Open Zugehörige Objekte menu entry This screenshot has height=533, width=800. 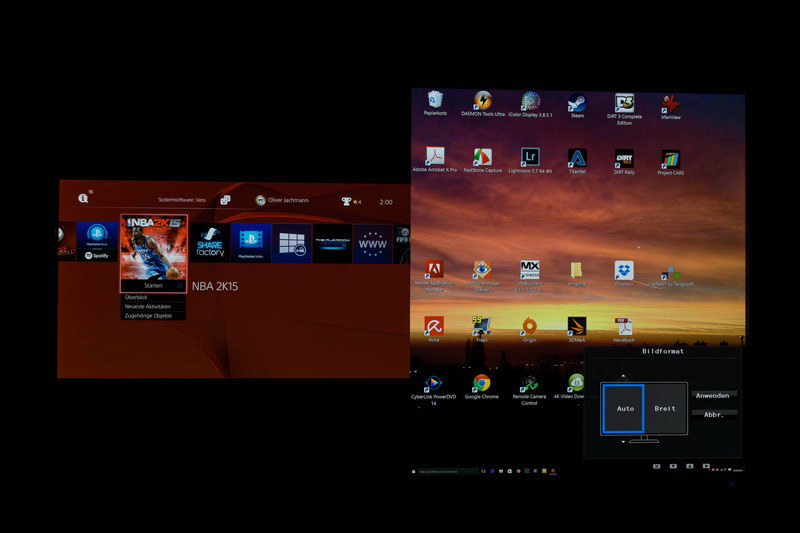pos(153,316)
